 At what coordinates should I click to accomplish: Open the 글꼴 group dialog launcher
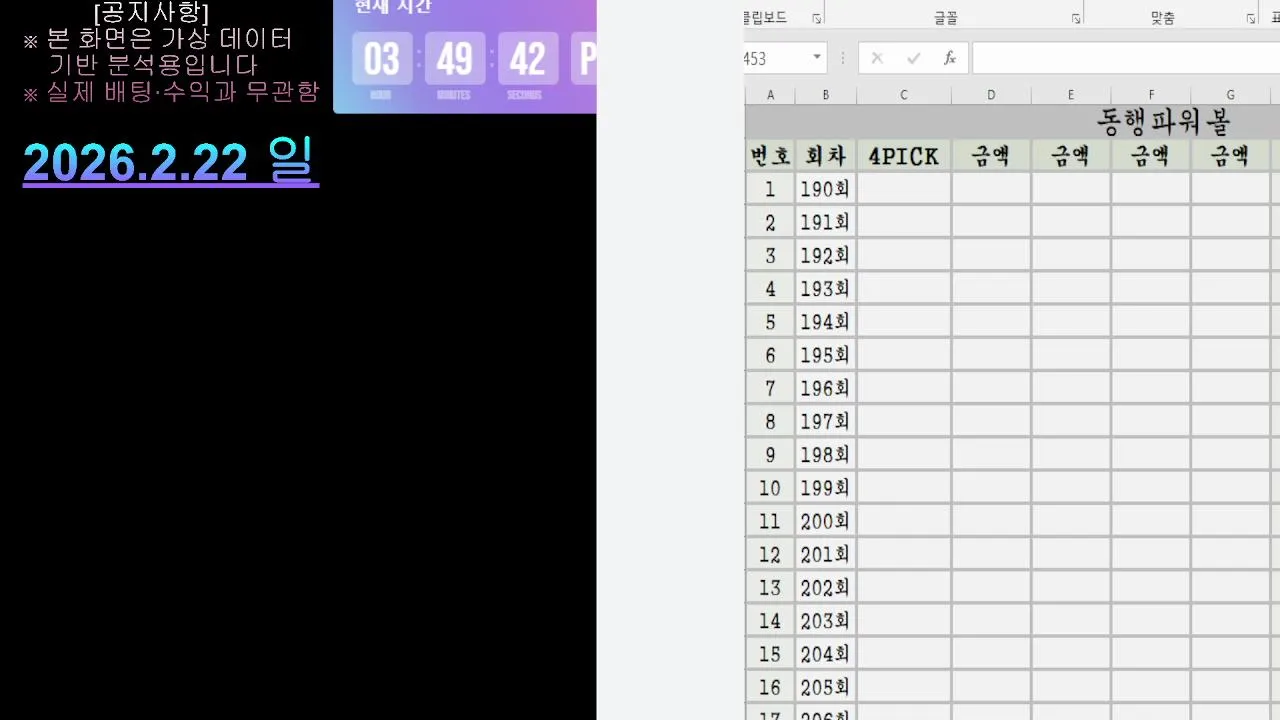point(1076,19)
